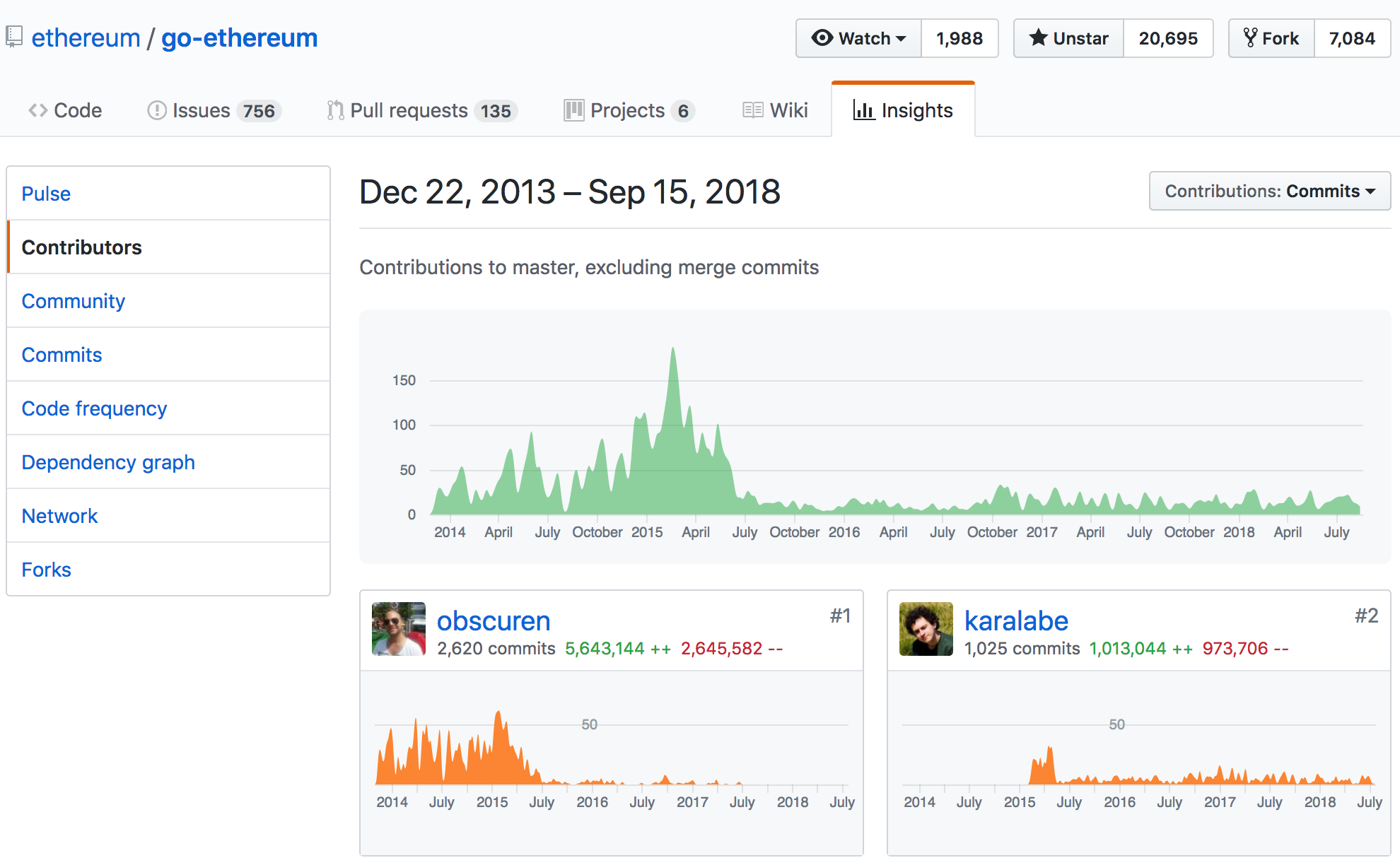This screenshot has width=1400, height=865.
Task: Click the Projects board icon
Action: (x=574, y=110)
